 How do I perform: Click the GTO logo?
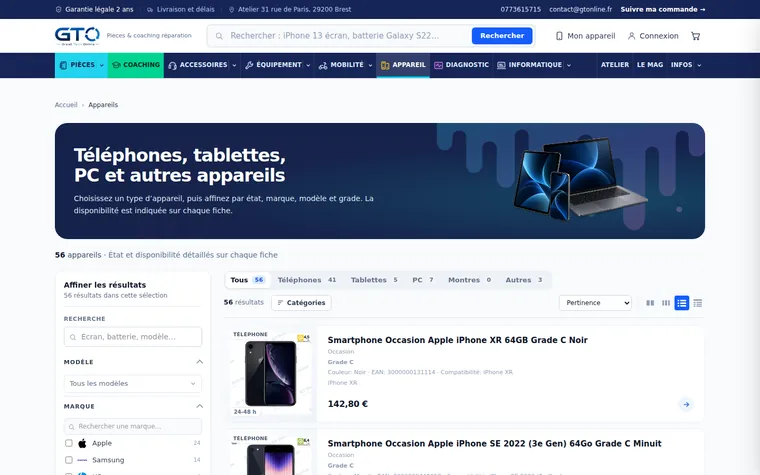point(77,36)
